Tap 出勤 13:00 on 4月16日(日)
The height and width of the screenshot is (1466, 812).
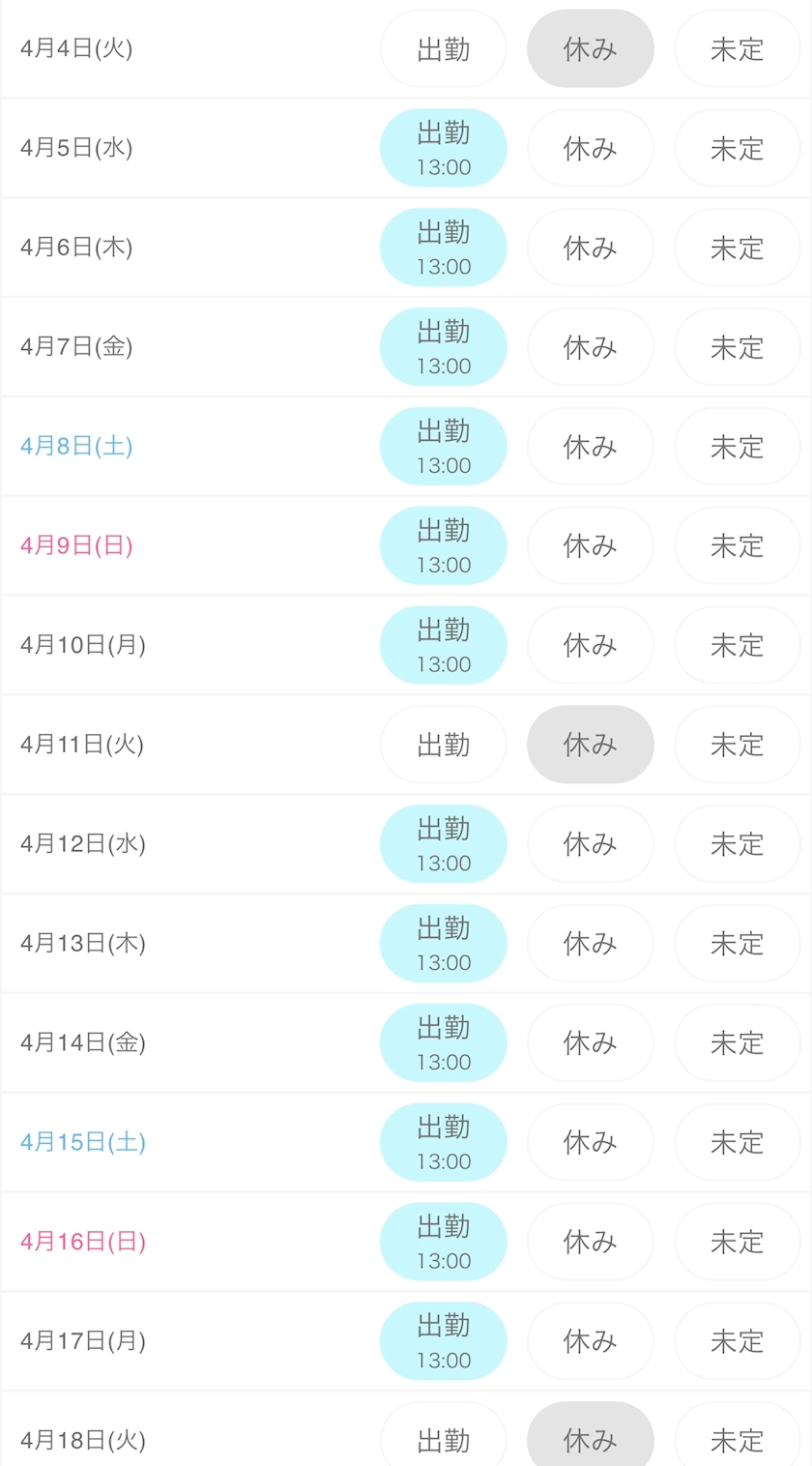[444, 1242]
